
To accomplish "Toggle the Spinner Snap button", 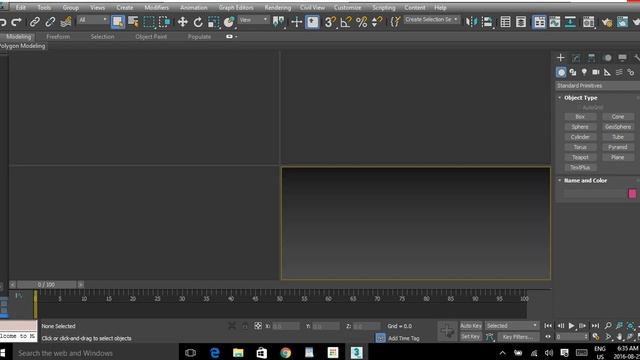I will (x=377, y=22).
